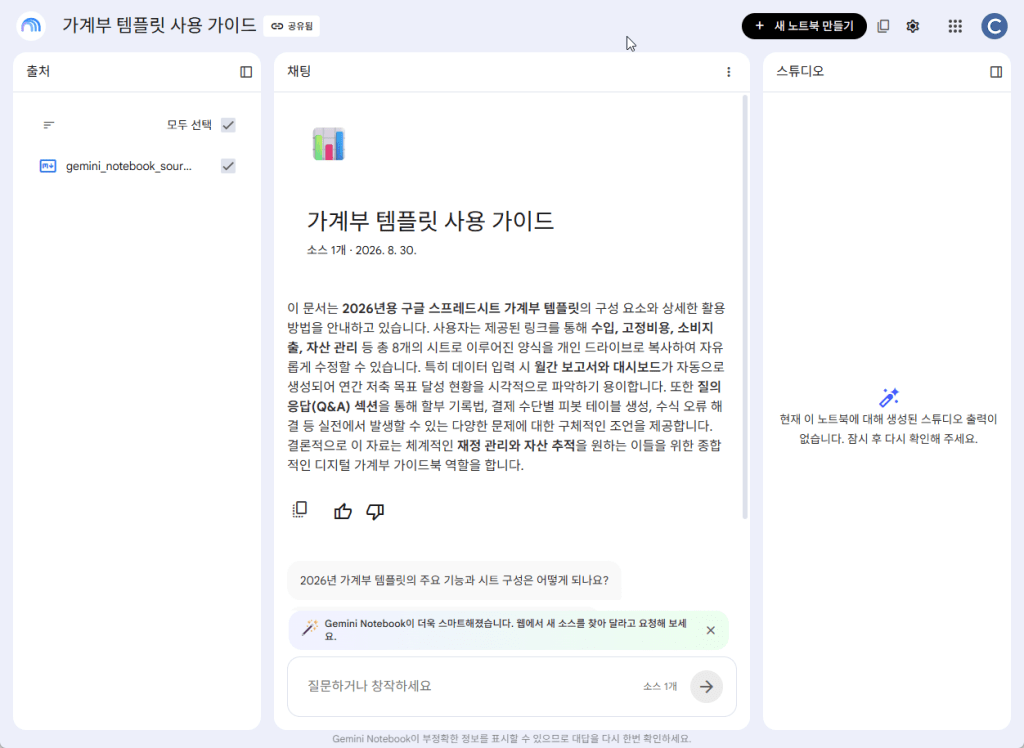
Task: Click the 채팅 panel heading
Action: click(x=299, y=71)
